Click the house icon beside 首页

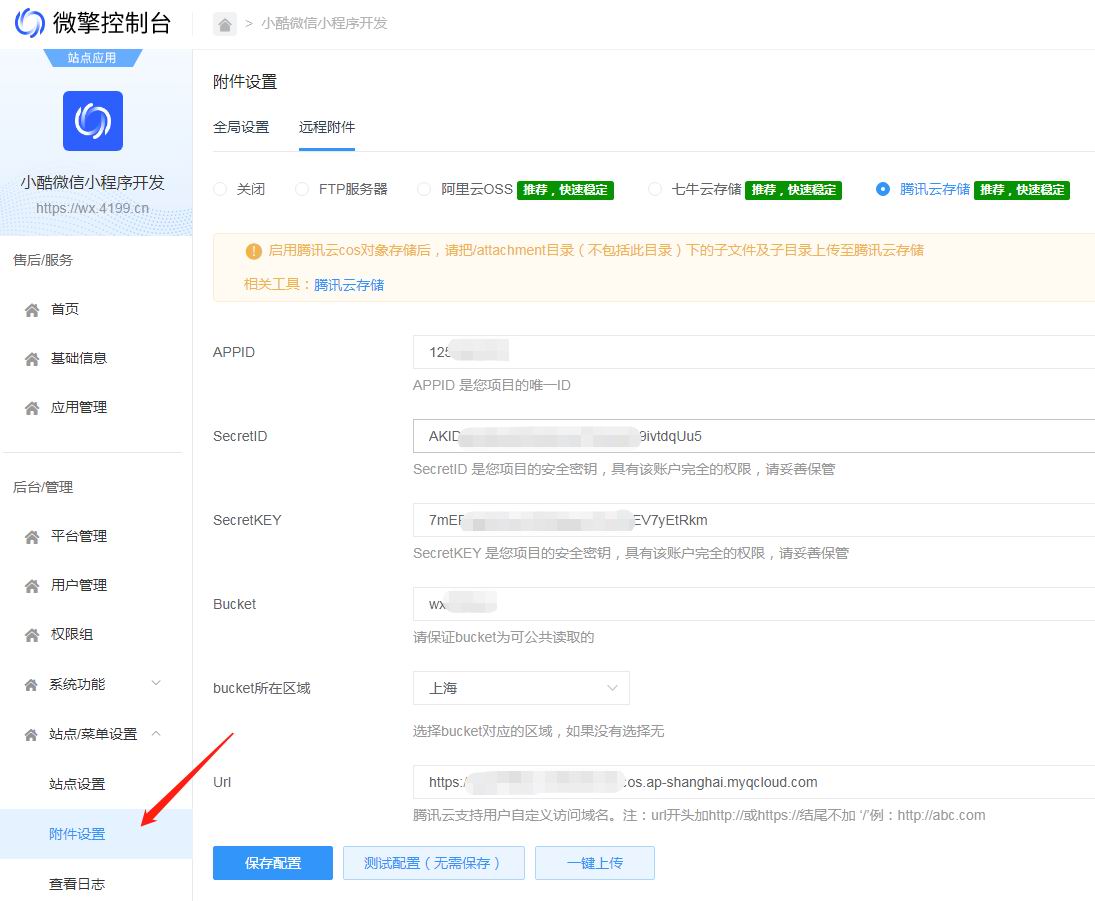point(31,309)
